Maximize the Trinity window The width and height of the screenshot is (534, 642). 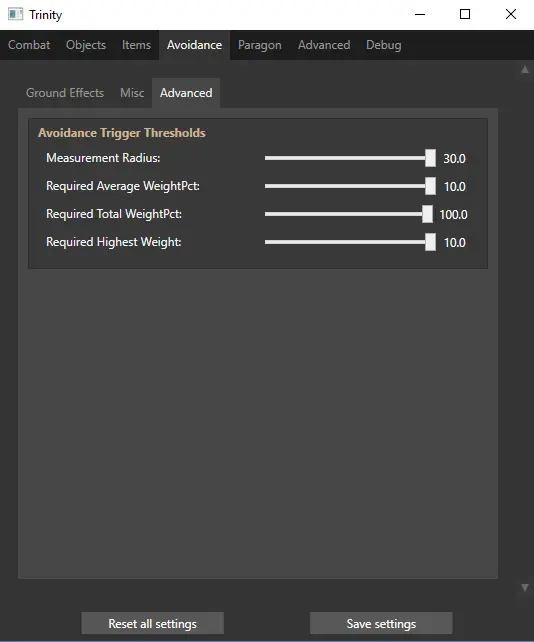click(465, 14)
